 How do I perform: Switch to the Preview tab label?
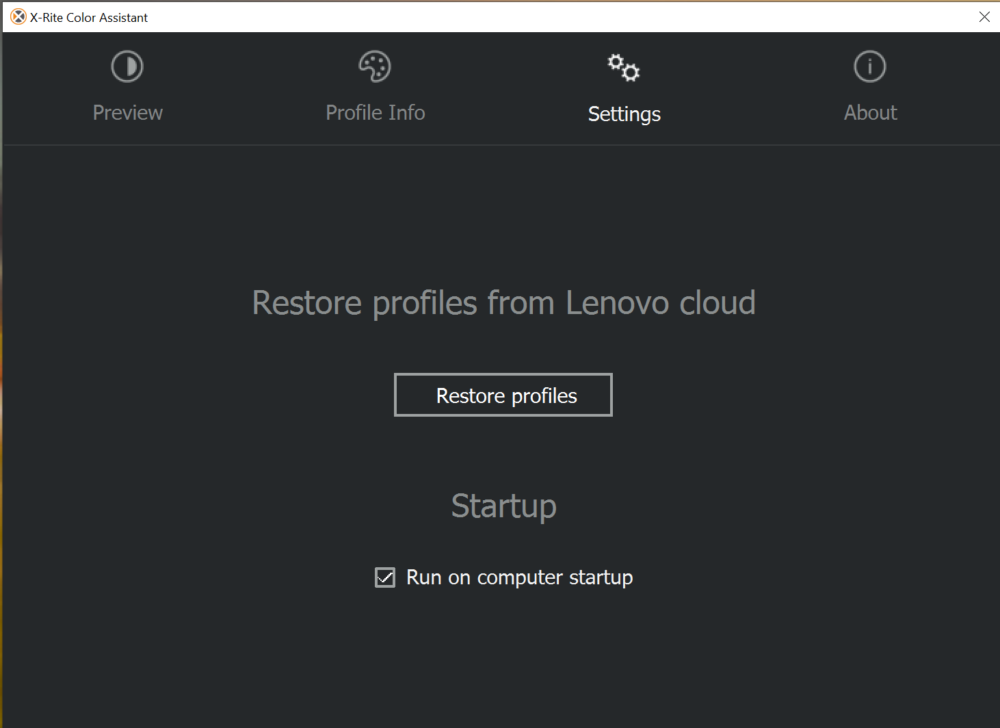coord(127,113)
